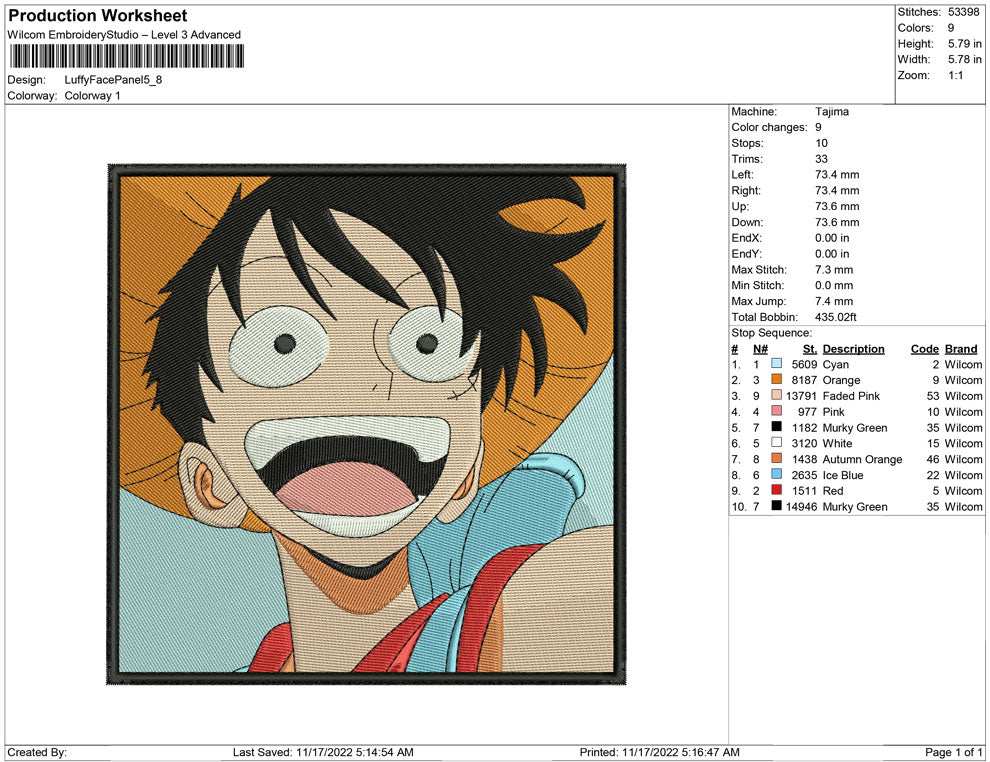Click the 'Colorway 1' value

click(92, 96)
